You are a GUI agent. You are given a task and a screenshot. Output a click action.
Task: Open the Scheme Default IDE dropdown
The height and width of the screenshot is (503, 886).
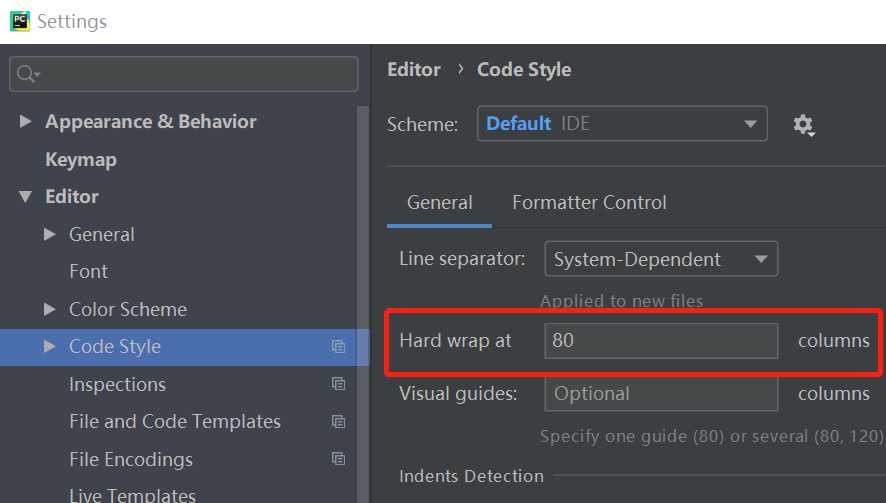tap(621, 124)
